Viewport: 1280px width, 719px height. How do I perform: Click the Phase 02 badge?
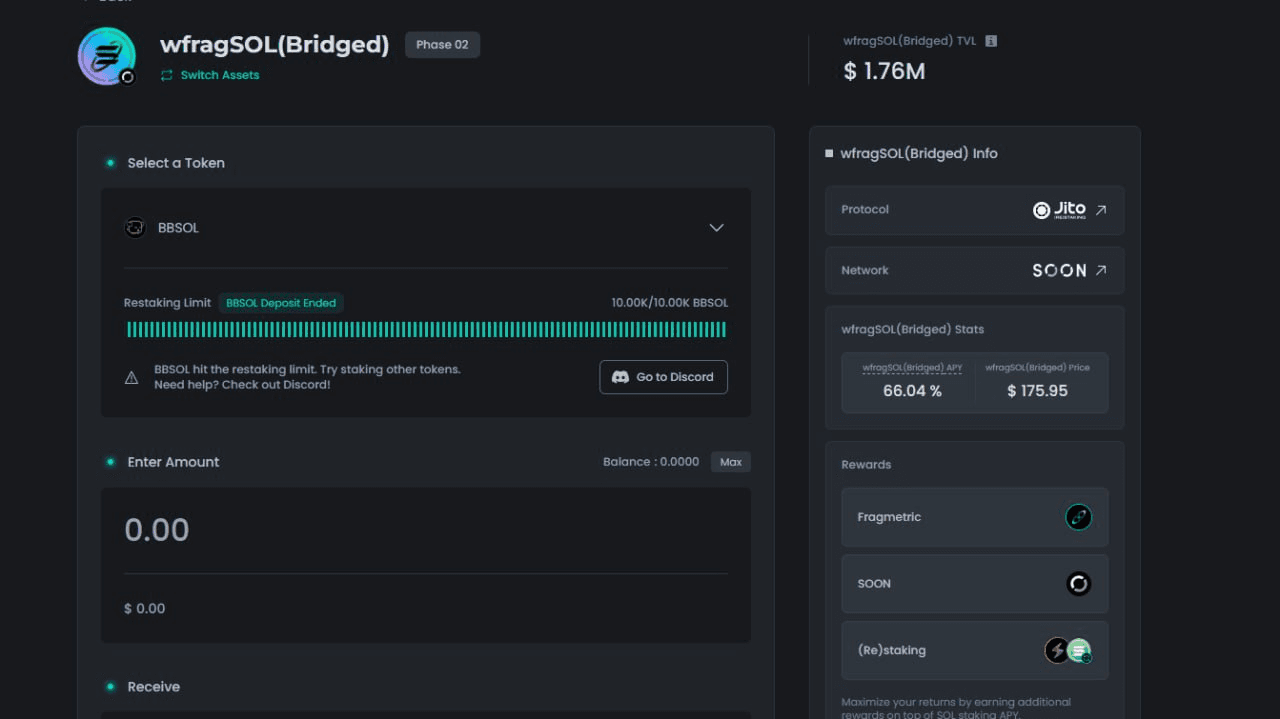tap(442, 45)
